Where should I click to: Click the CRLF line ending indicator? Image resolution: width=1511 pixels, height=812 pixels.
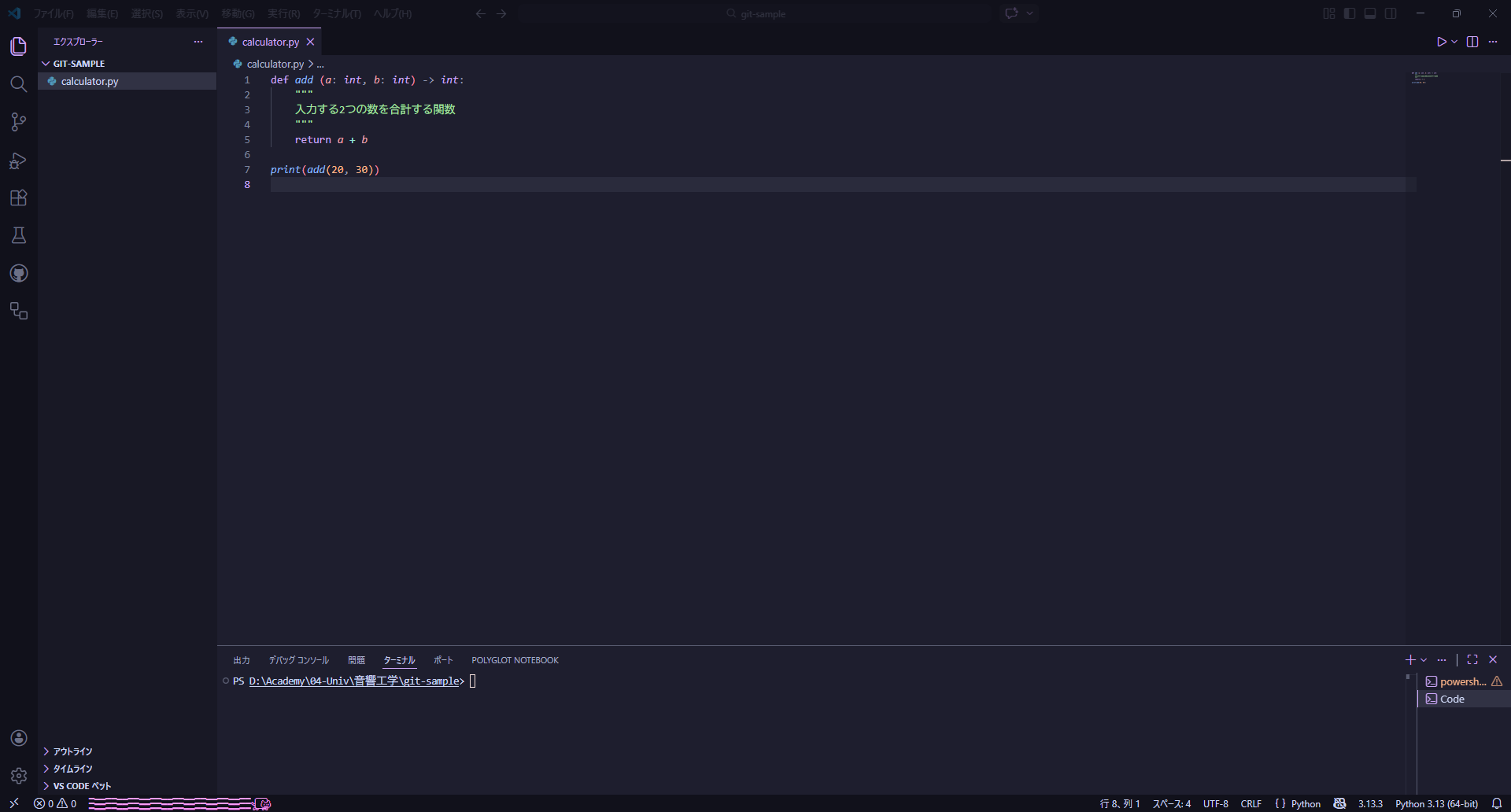pos(1251,803)
